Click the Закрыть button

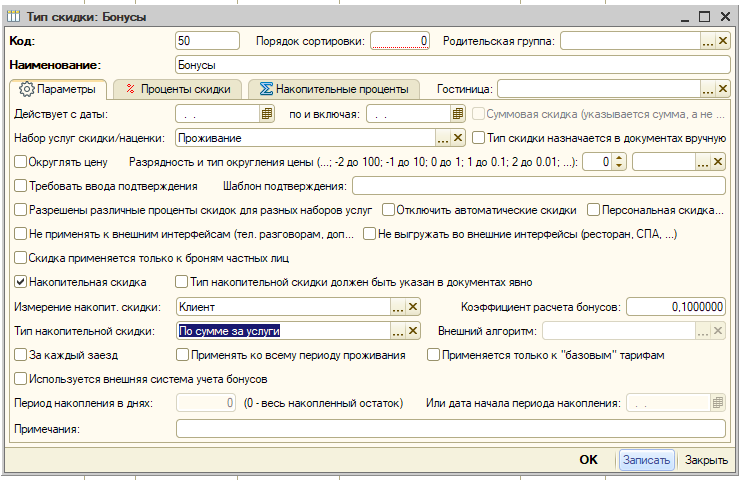pos(706,460)
